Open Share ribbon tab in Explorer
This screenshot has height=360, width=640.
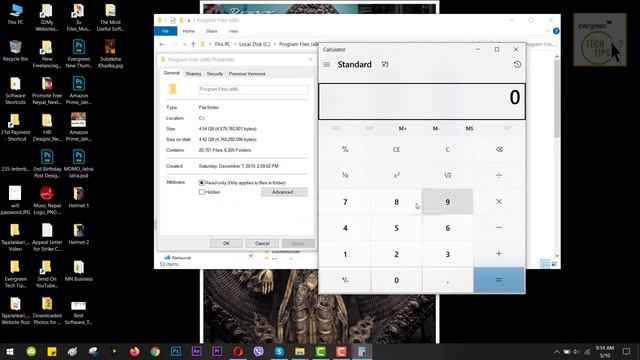pyautogui.click(x=211, y=31)
